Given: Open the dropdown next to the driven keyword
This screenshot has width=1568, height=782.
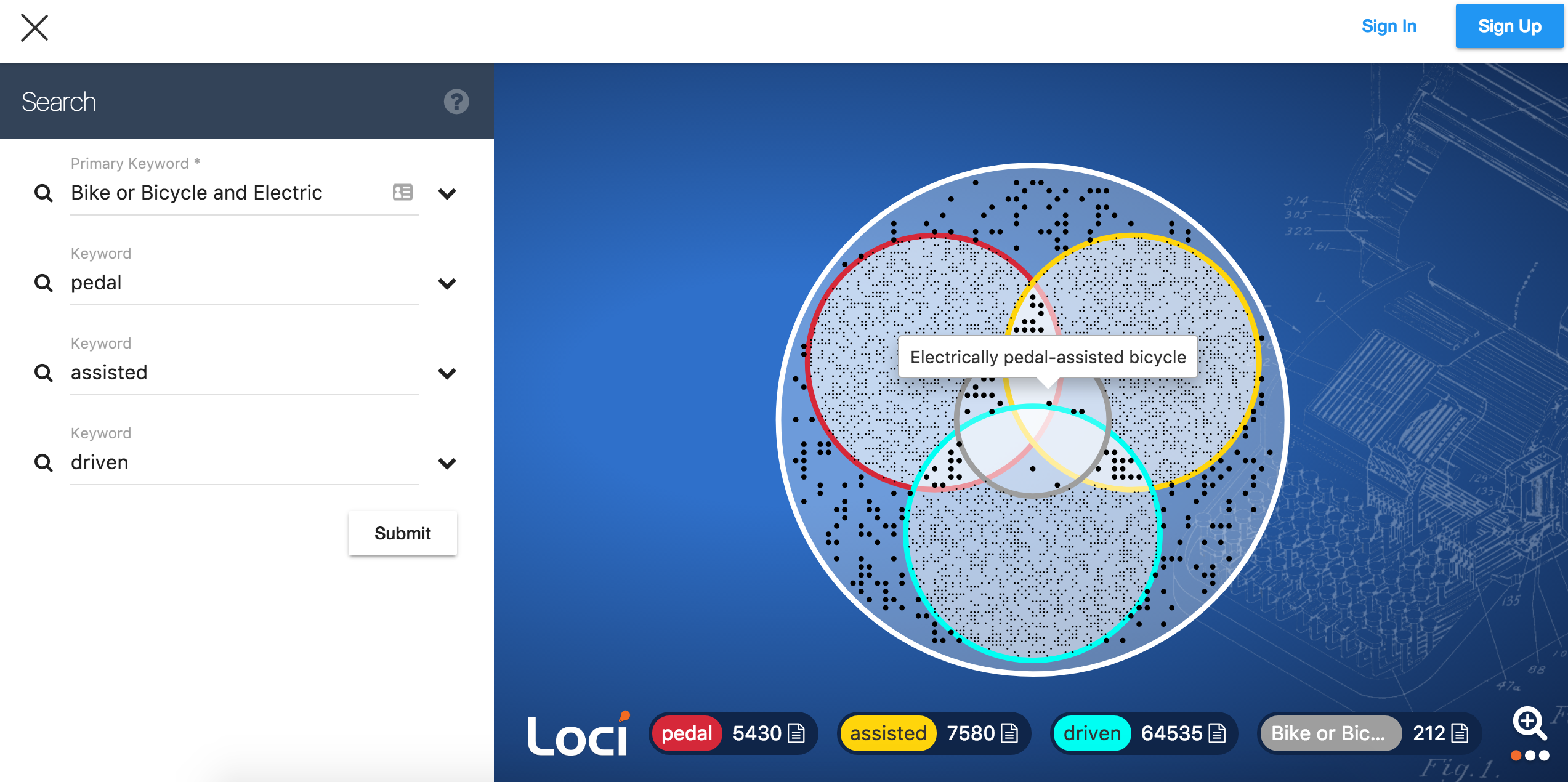Looking at the screenshot, I should click(448, 462).
